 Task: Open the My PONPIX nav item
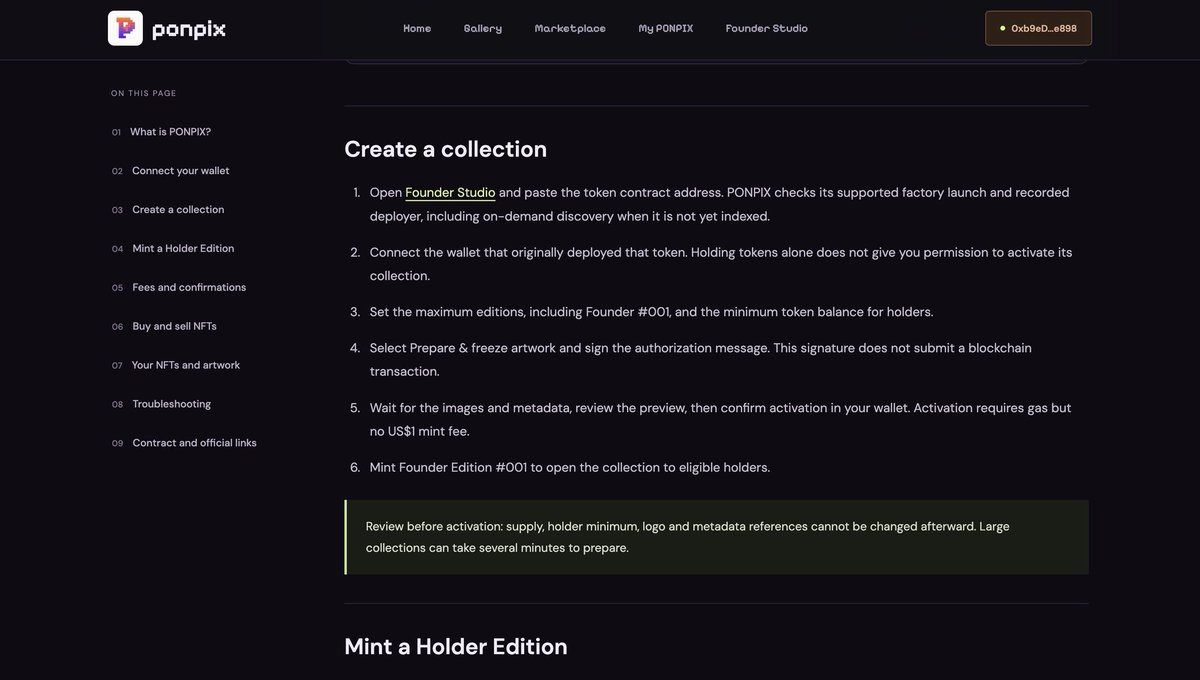click(666, 28)
